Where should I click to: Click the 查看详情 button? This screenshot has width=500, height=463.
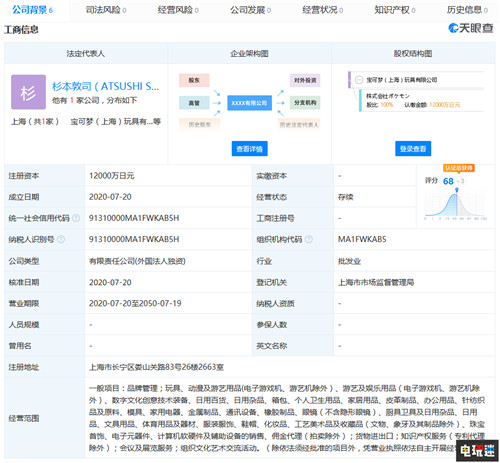click(250, 149)
